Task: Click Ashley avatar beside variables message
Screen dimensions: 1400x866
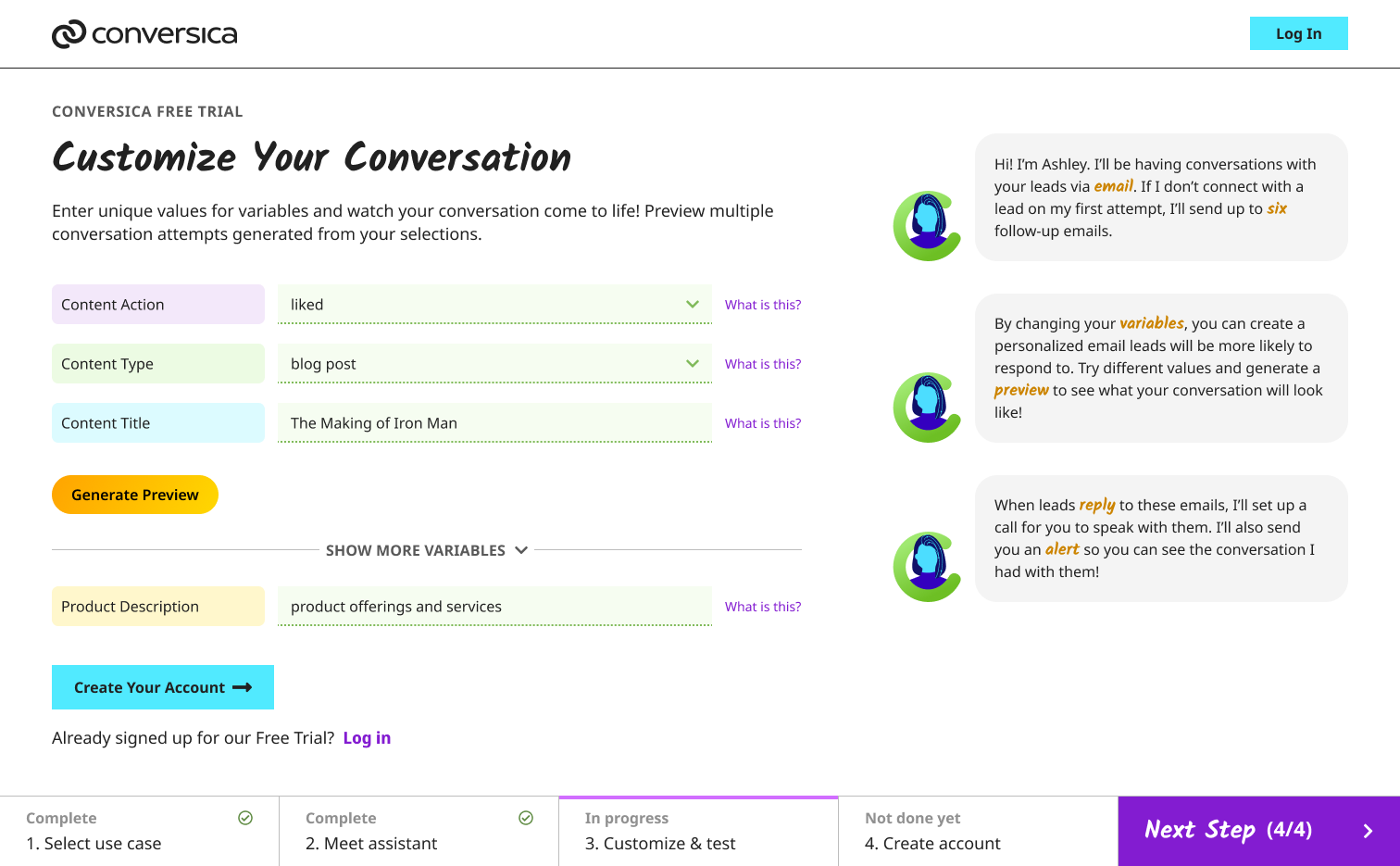Action: click(x=927, y=408)
